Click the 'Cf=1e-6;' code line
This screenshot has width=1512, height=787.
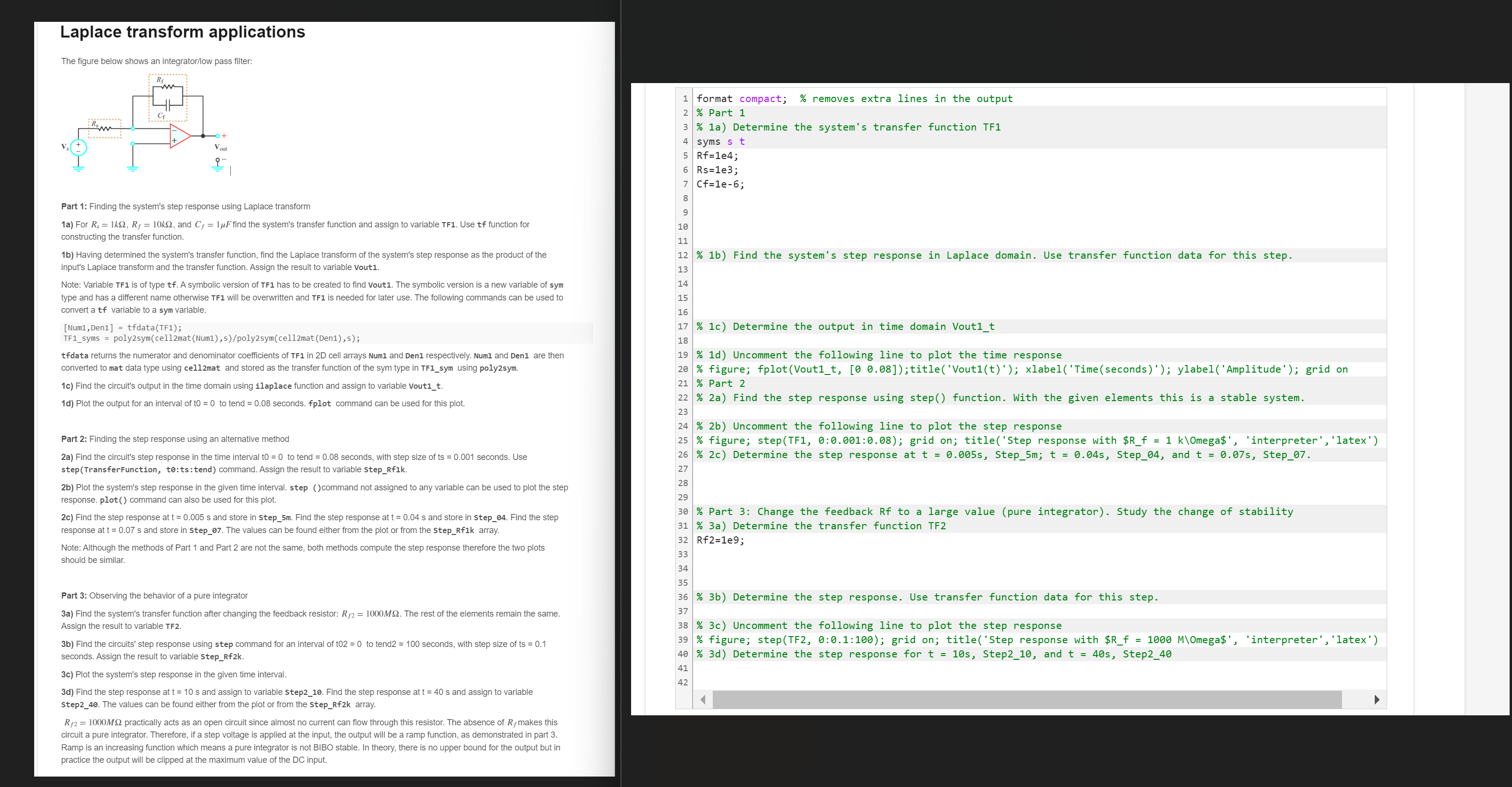pyautogui.click(x=720, y=184)
